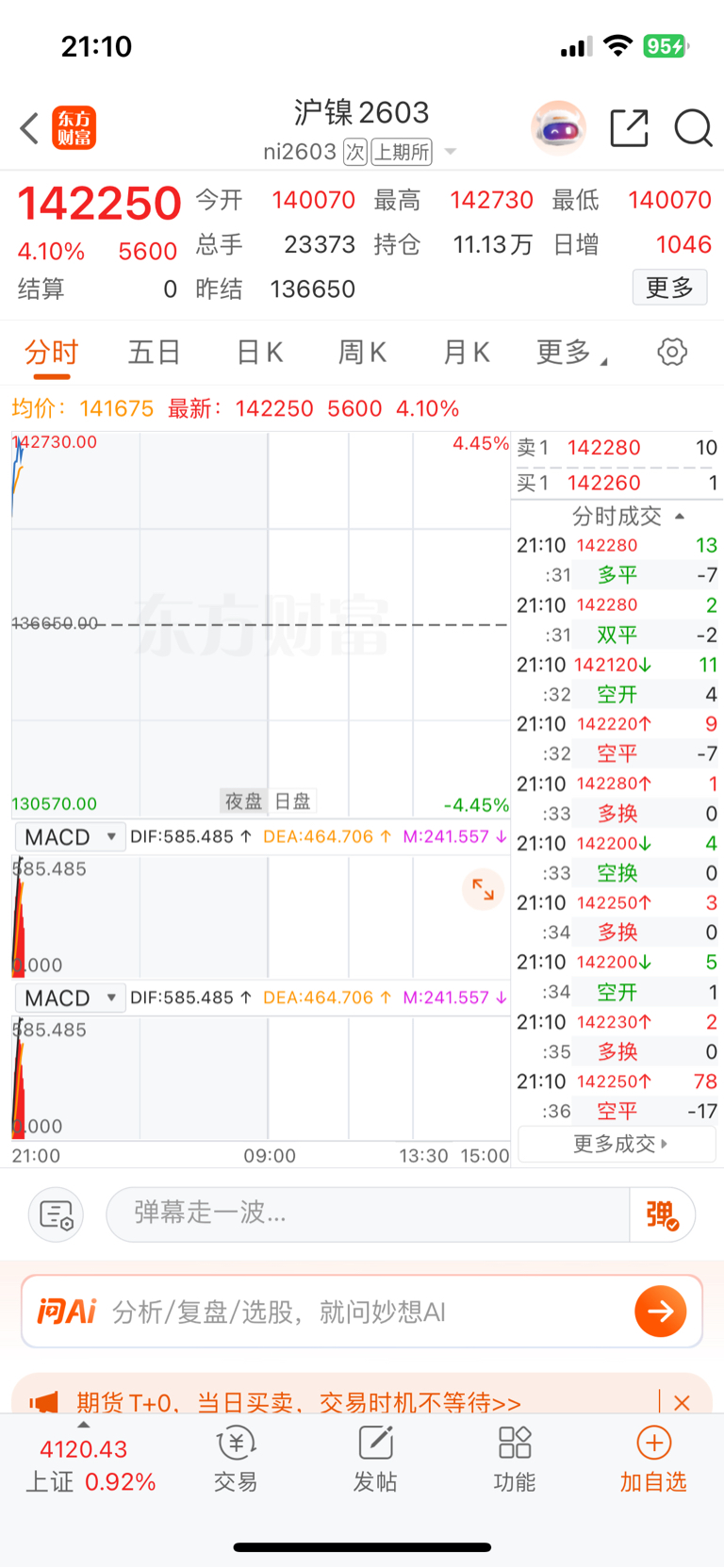This screenshot has width=724, height=1568.
Task: Tap the back arrow icon
Action: pyautogui.click(x=30, y=128)
